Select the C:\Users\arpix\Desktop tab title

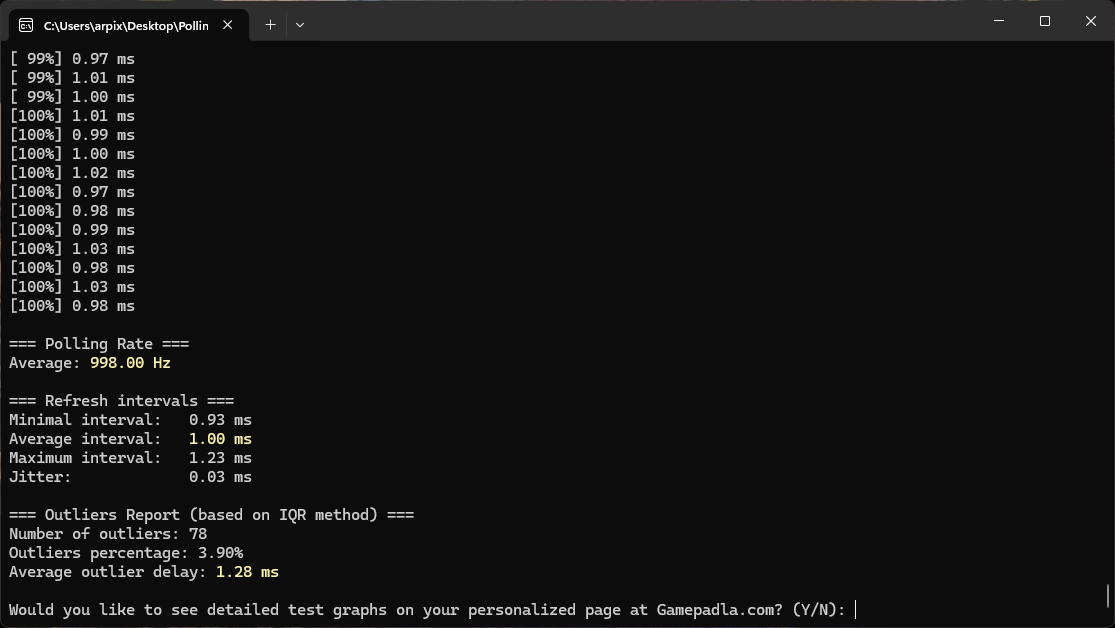coord(126,25)
